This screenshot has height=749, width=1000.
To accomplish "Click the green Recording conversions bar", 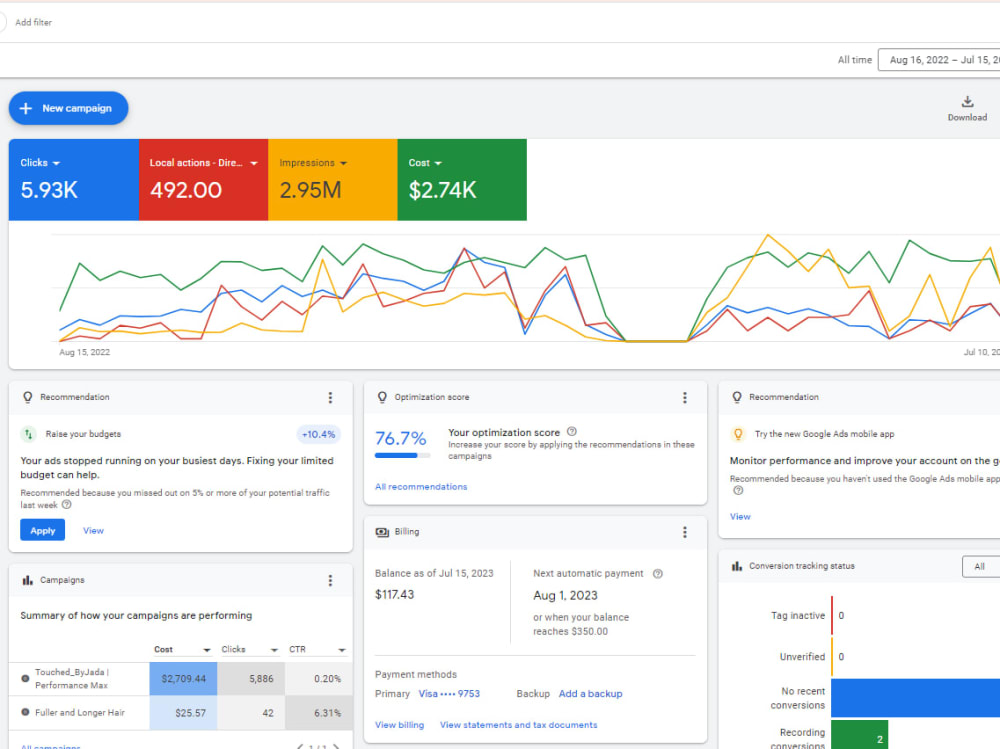I will (860, 735).
